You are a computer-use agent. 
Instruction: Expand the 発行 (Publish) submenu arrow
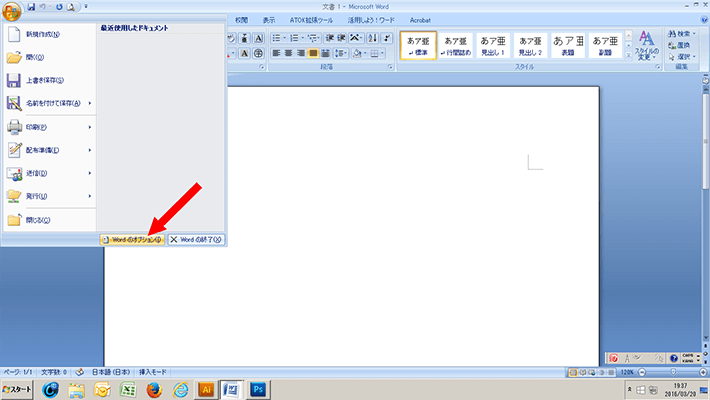click(x=90, y=196)
